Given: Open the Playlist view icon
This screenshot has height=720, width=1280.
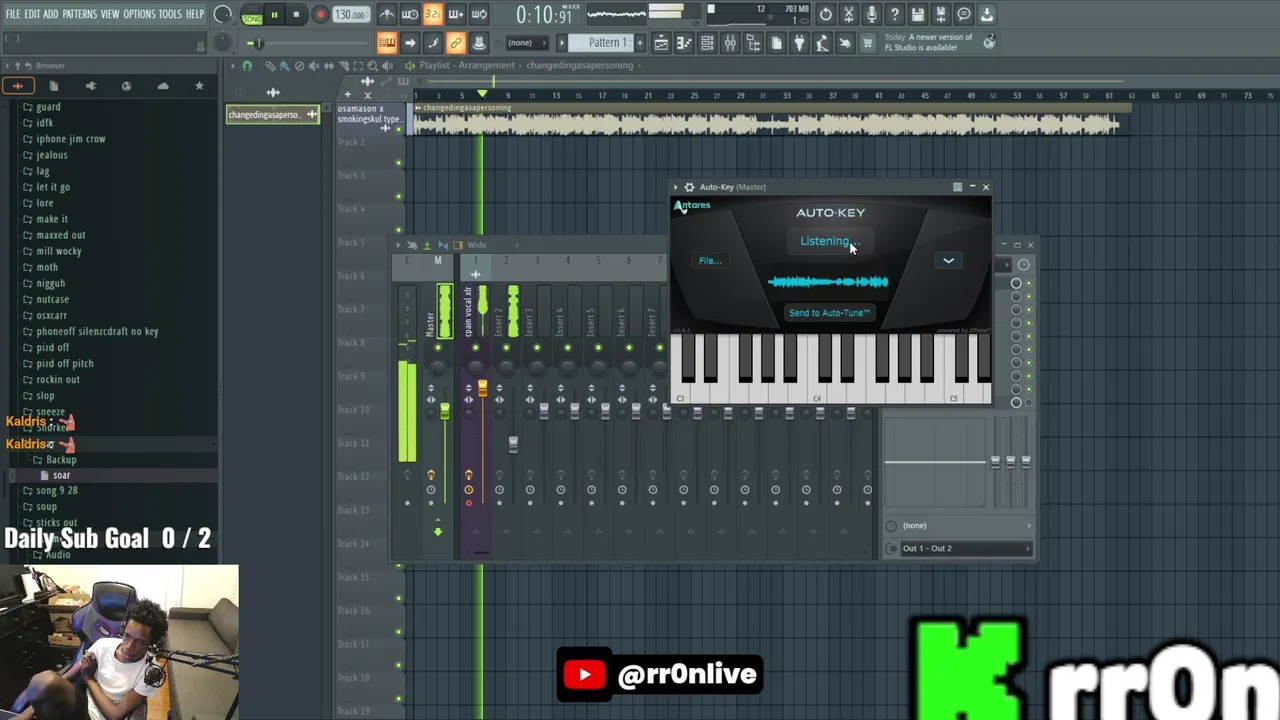Looking at the screenshot, I should pos(661,43).
